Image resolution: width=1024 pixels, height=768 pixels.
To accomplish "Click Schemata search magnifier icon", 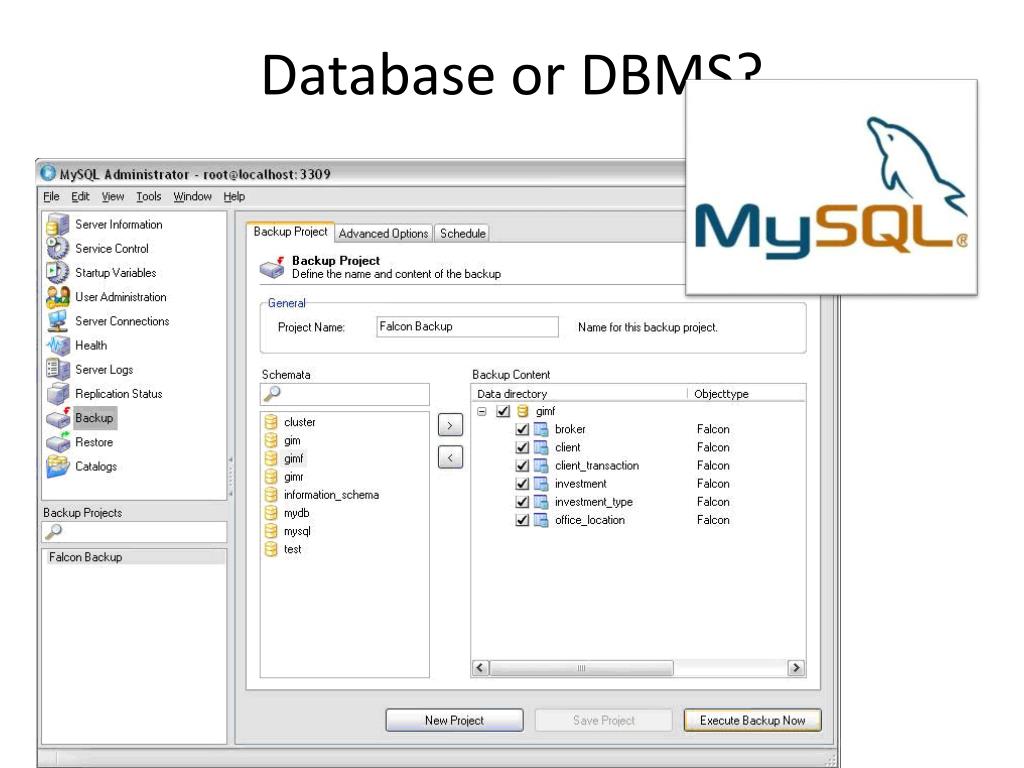I will (x=272, y=394).
